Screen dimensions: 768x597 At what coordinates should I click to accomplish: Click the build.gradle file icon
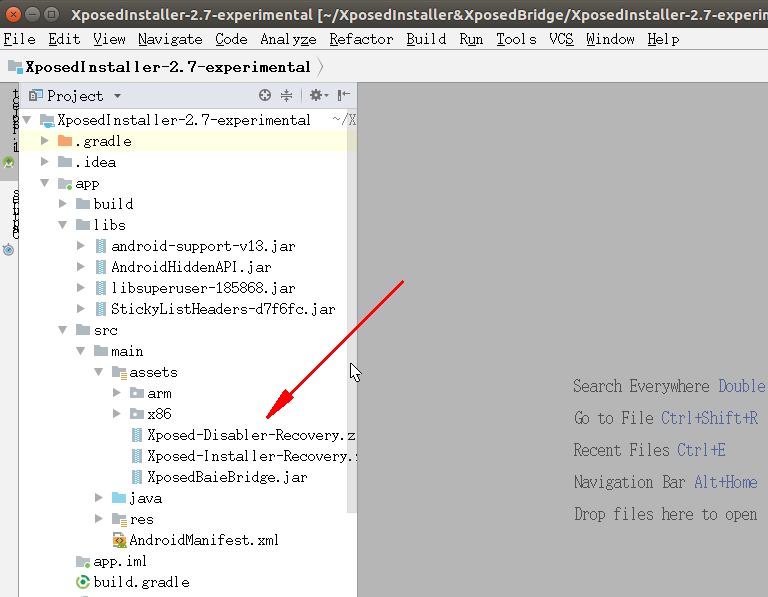click(83, 582)
